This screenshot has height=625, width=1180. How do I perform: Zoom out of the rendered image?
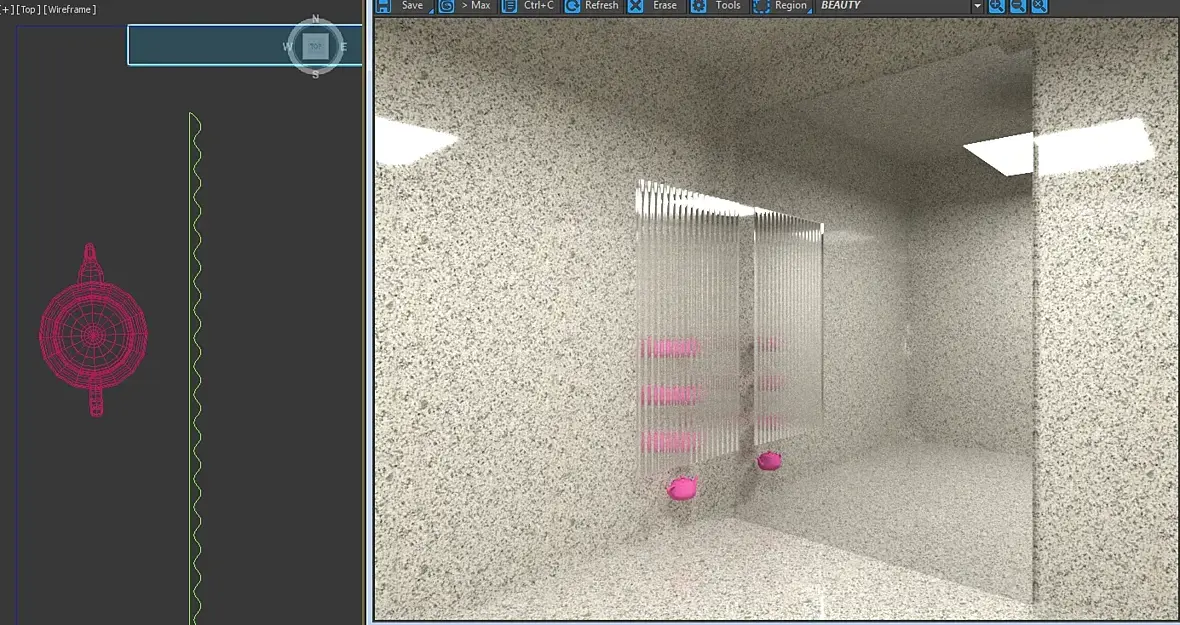click(x=1017, y=5)
